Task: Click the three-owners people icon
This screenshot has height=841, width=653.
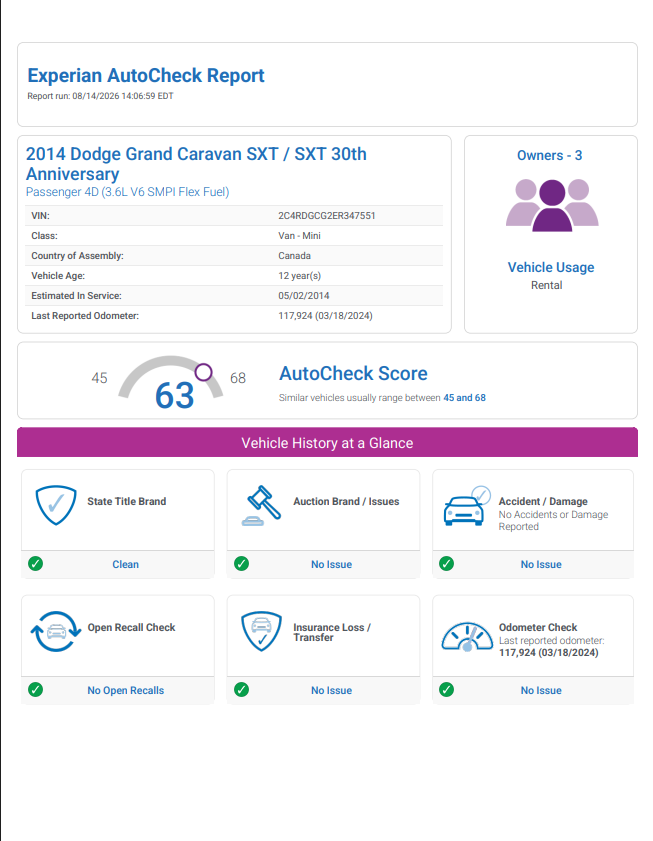Action: pyautogui.click(x=552, y=205)
